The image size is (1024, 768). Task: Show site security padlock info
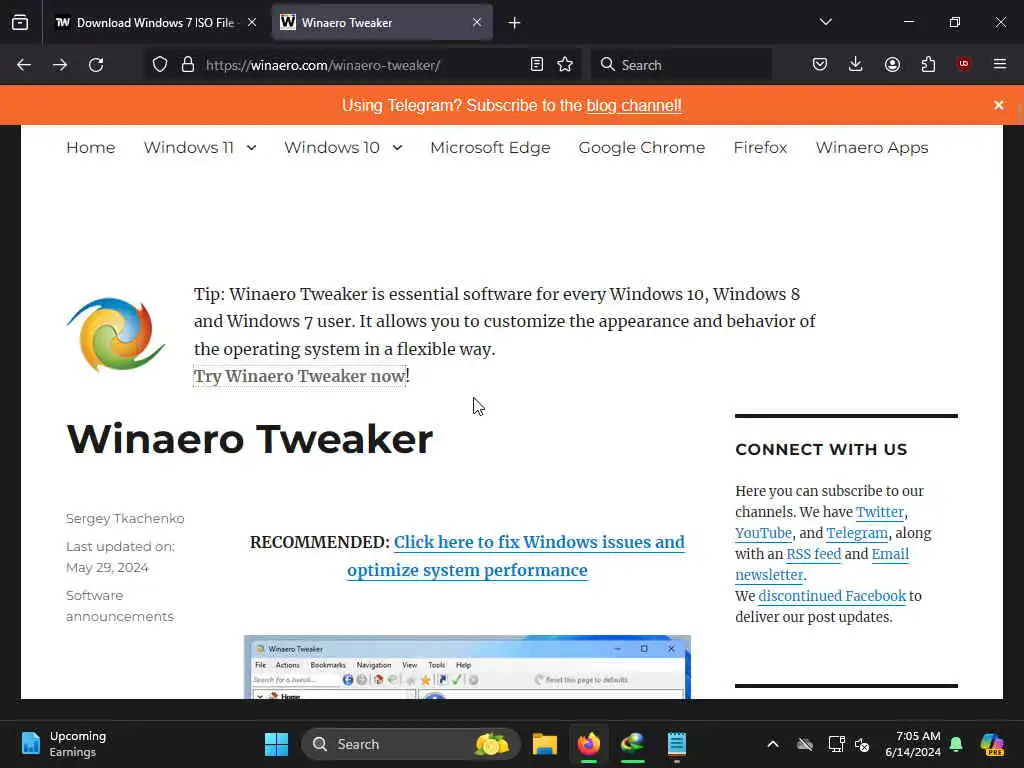tap(188, 65)
